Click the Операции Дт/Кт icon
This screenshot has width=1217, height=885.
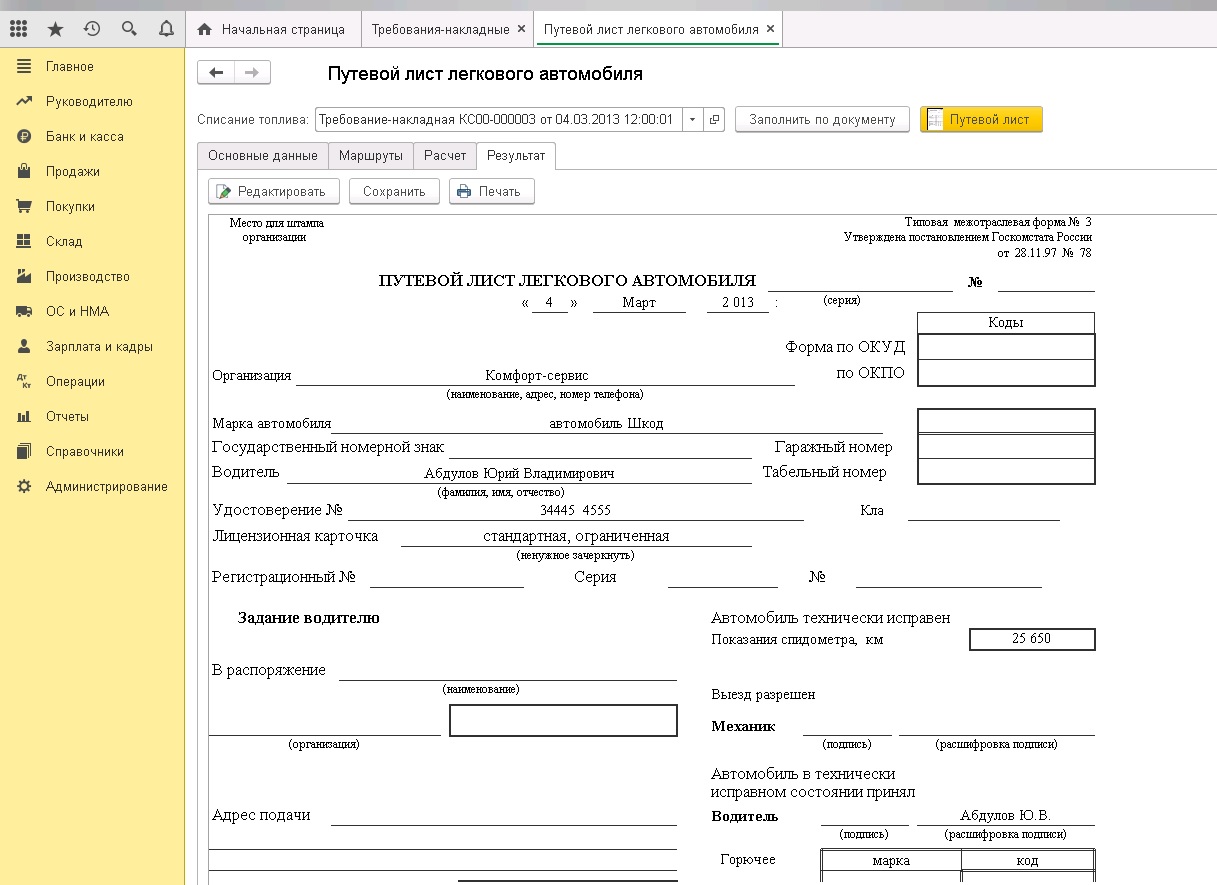[24, 382]
